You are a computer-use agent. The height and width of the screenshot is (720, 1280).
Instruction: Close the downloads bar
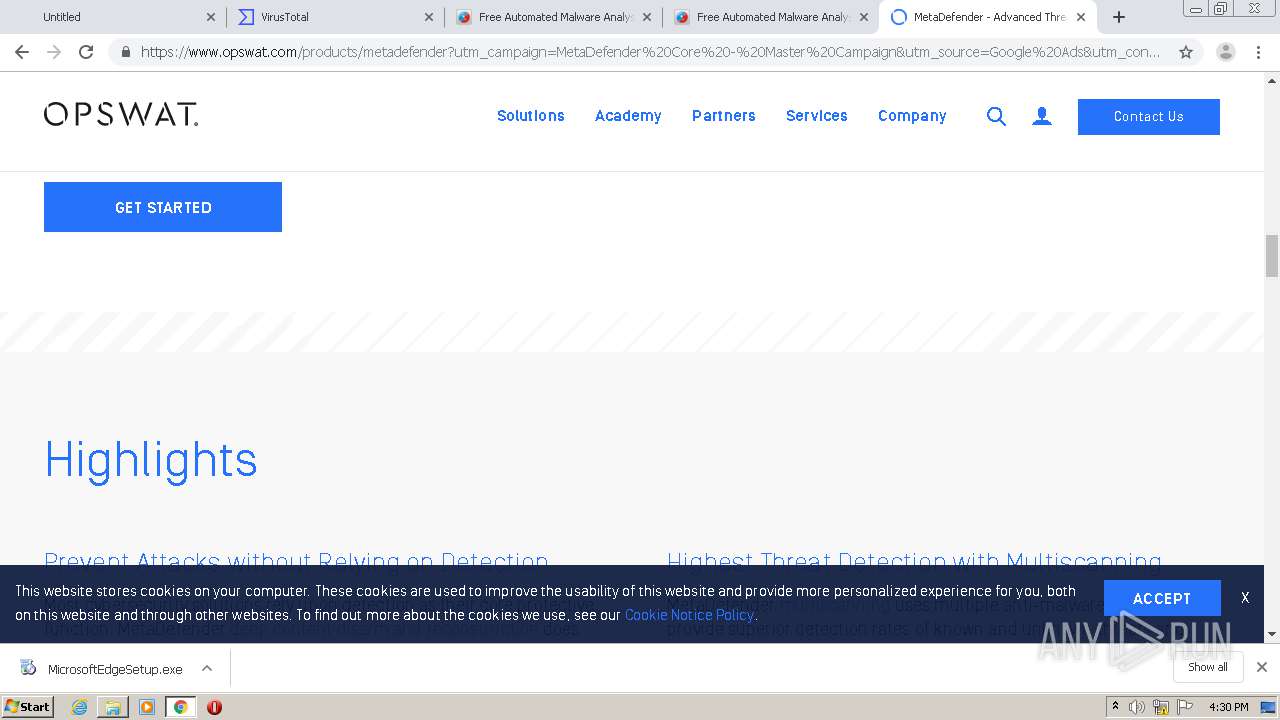coord(1262,667)
